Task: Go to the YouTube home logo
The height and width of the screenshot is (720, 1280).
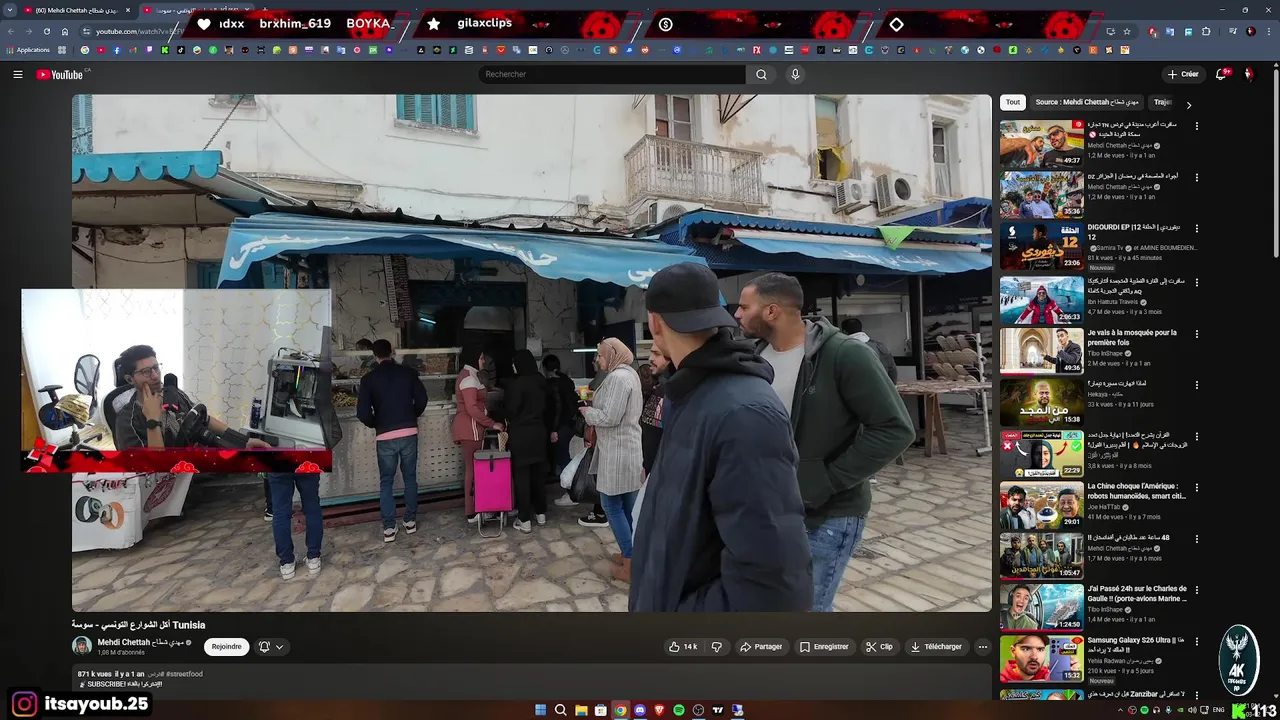Action: point(62,74)
